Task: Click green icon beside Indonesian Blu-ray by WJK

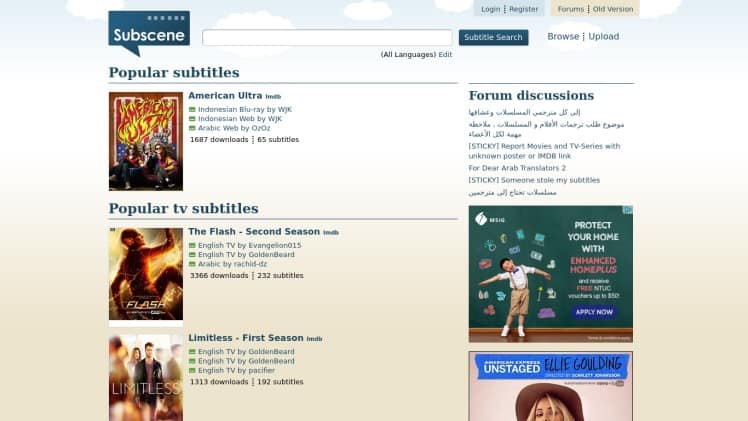Action: click(192, 109)
